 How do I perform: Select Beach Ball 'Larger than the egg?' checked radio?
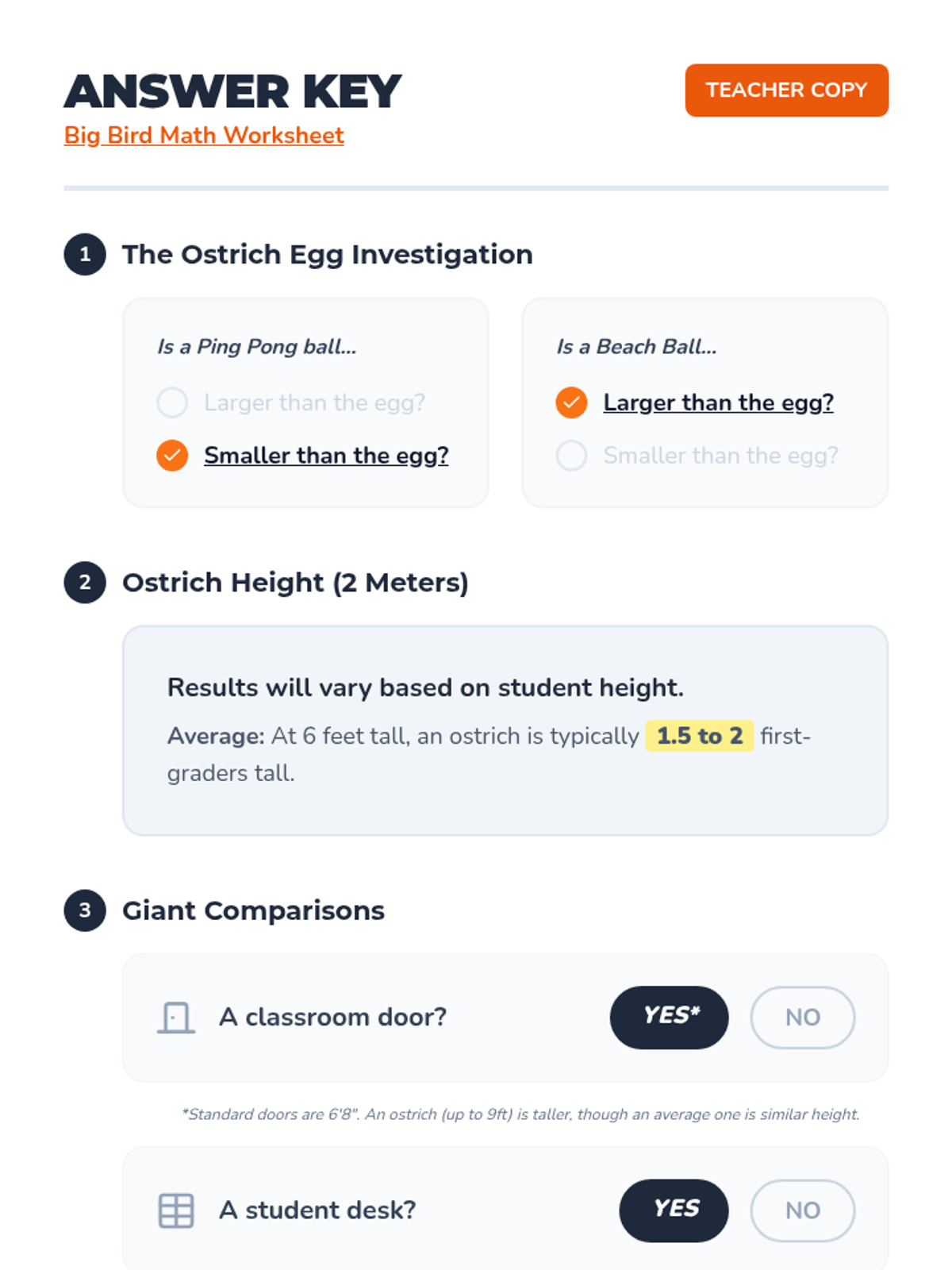point(571,402)
